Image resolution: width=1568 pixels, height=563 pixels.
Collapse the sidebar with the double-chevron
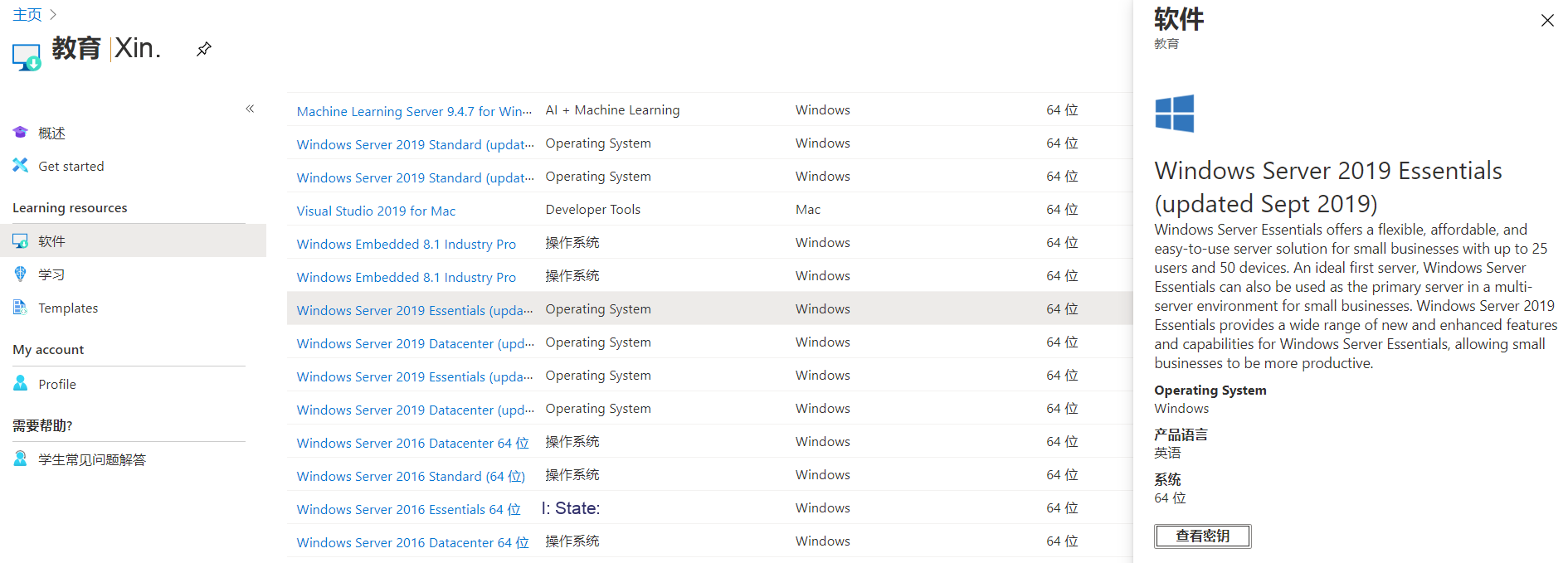(x=250, y=109)
